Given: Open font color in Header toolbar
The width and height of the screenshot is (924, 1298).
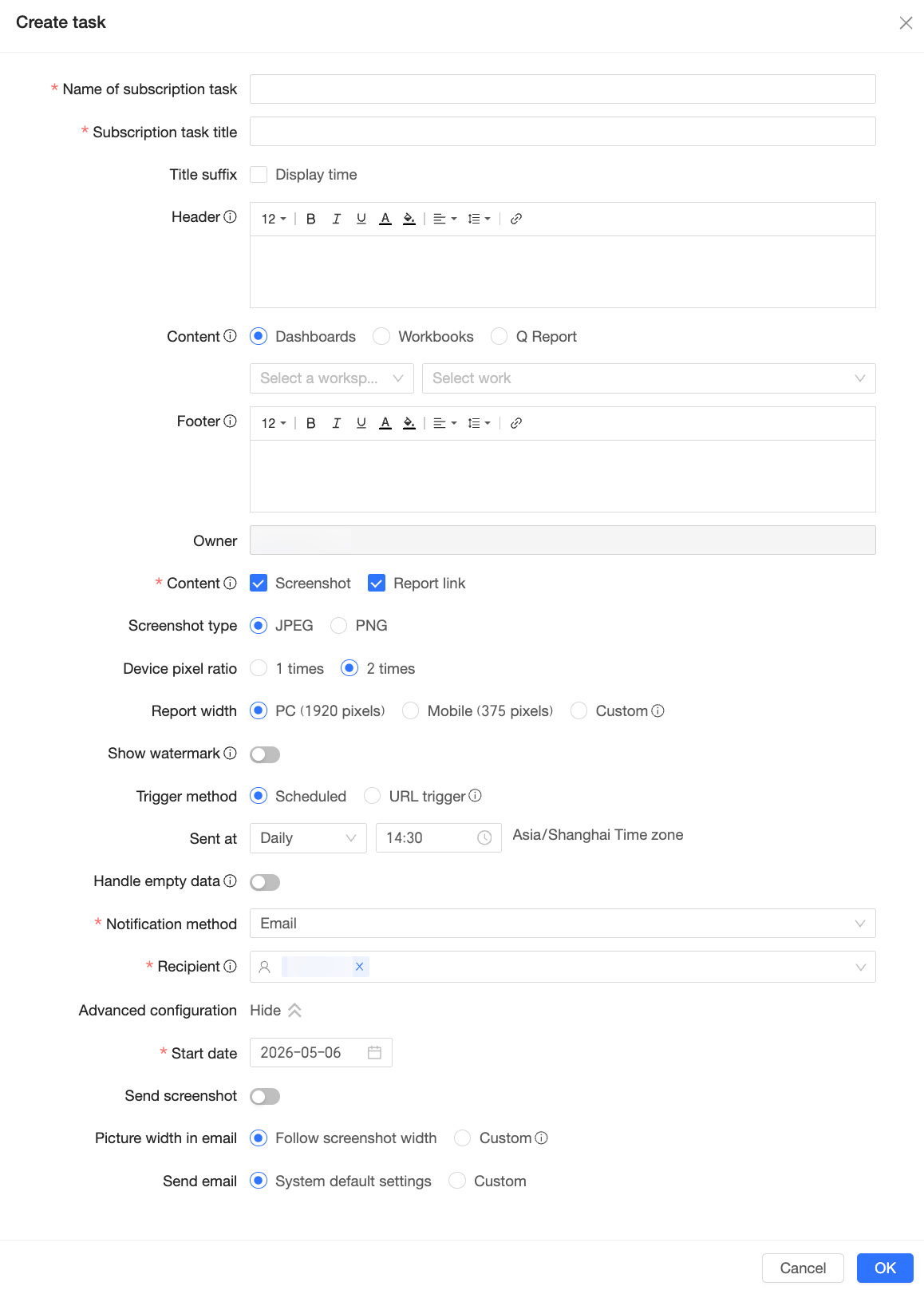Looking at the screenshot, I should tap(385, 219).
